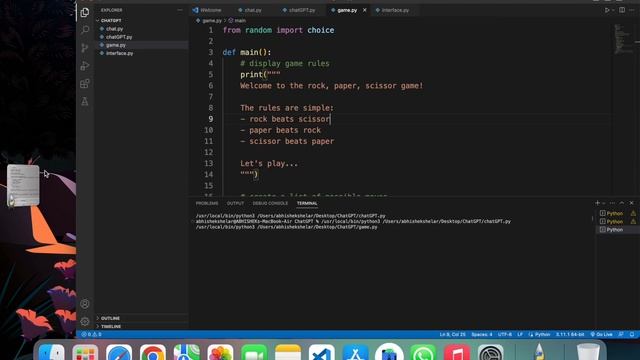The width and height of the screenshot is (640, 360).
Task: Close the game.py editor tab
Action: point(364,10)
